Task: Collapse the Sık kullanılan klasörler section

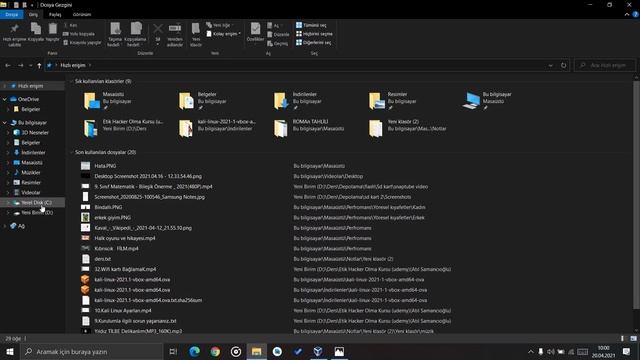Action: 72,81
